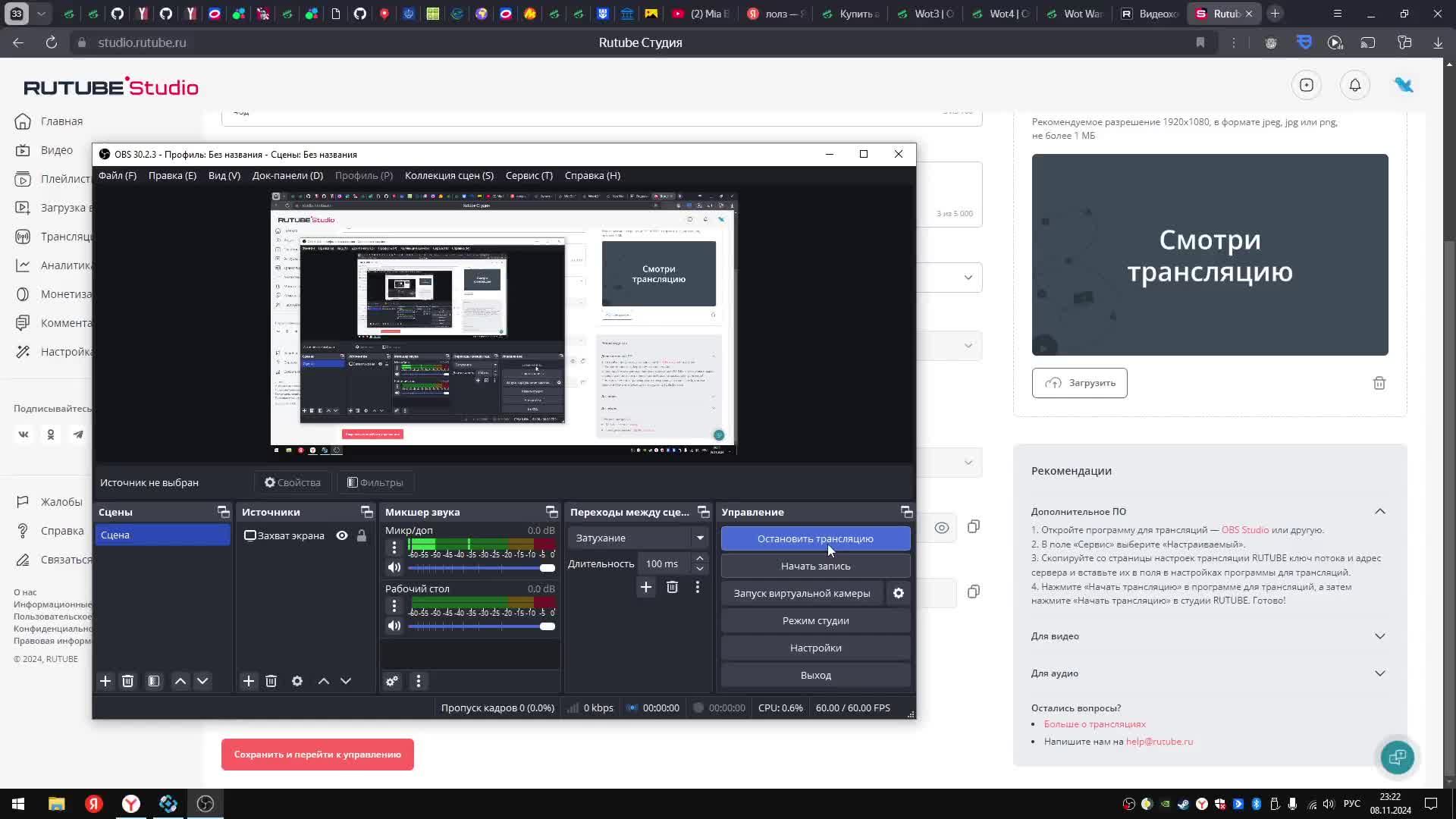Viewport: 1456px width, 819px height.
Task: Open Микр/доп channel options menu
Action: click(394, 547)
